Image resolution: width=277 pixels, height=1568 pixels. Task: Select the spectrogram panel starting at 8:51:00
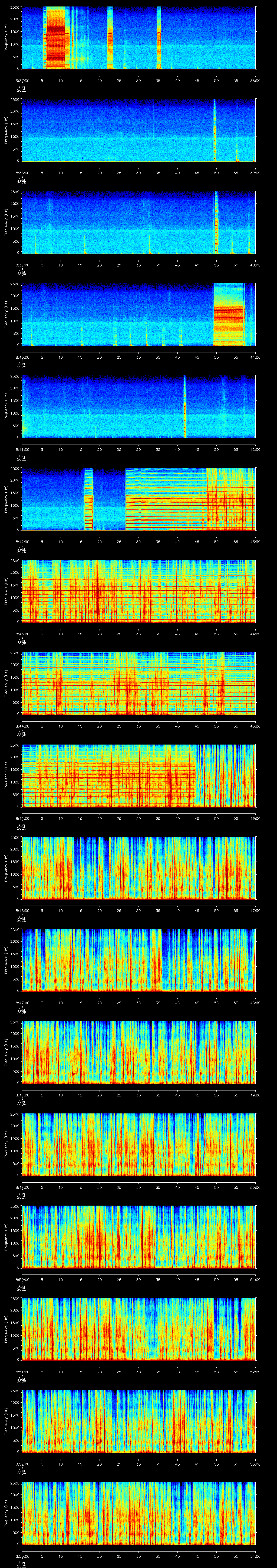coord(139,1329)
